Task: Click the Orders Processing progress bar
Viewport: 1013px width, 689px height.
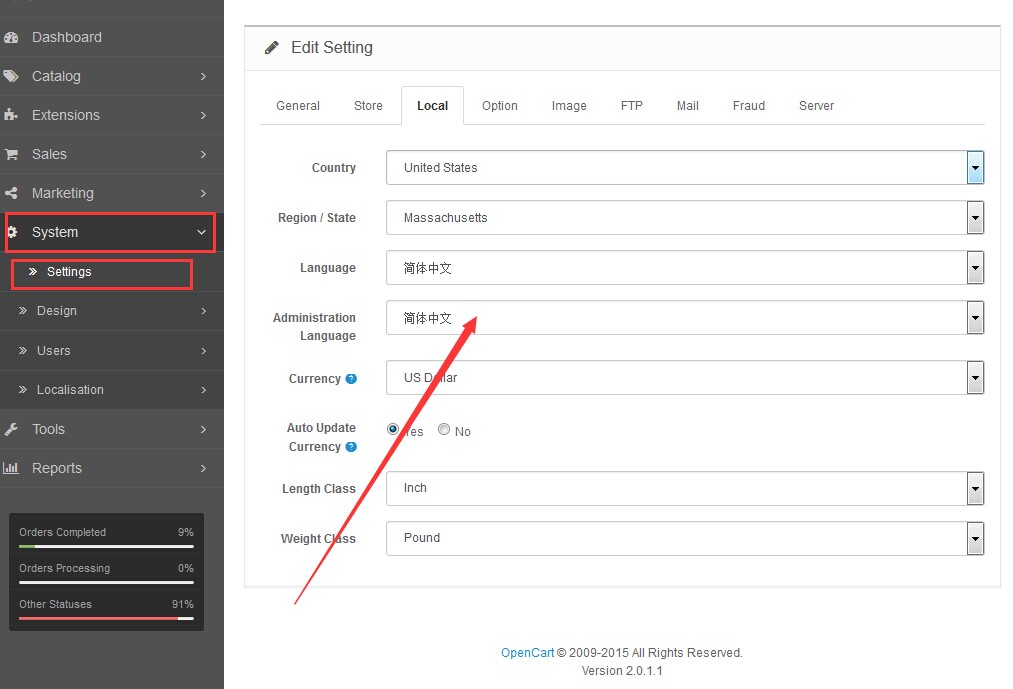Action: pyautogui.click(x=106, y=582)
